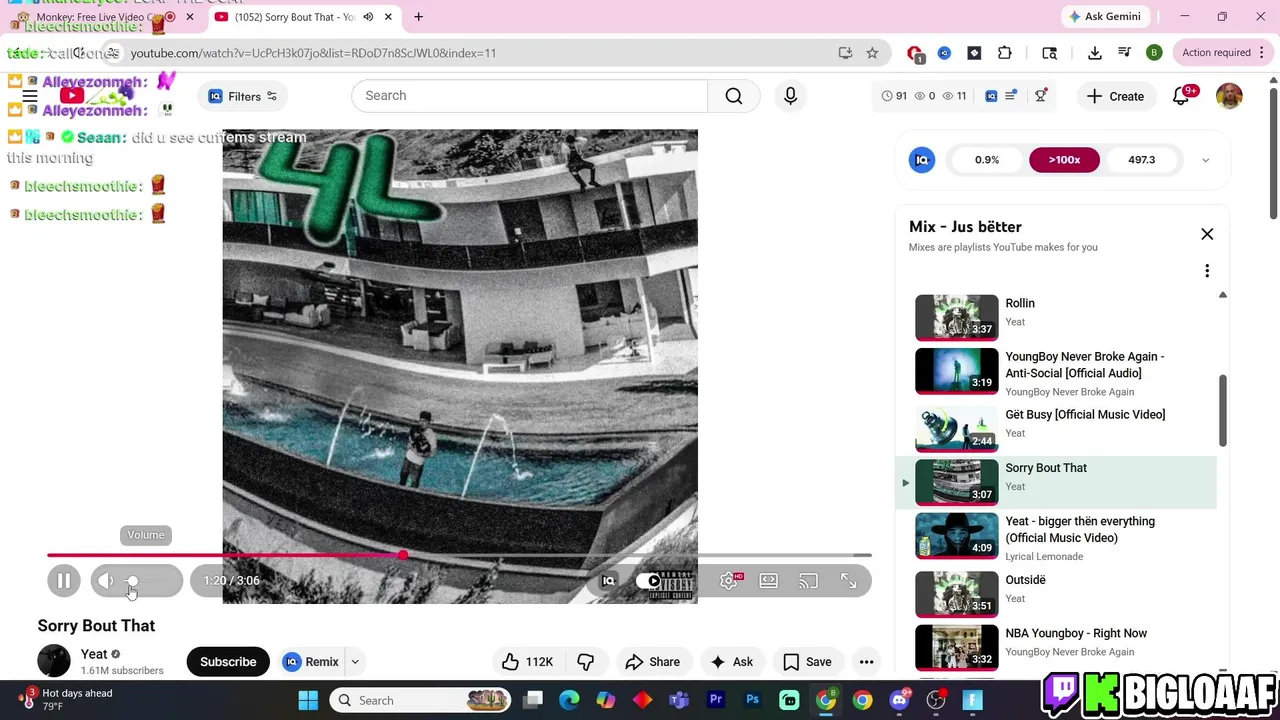Expand the vidIQ score panel chevron
This screenshot has width=1280, height=720.
pyautogui.click(x=1205, y=160)
